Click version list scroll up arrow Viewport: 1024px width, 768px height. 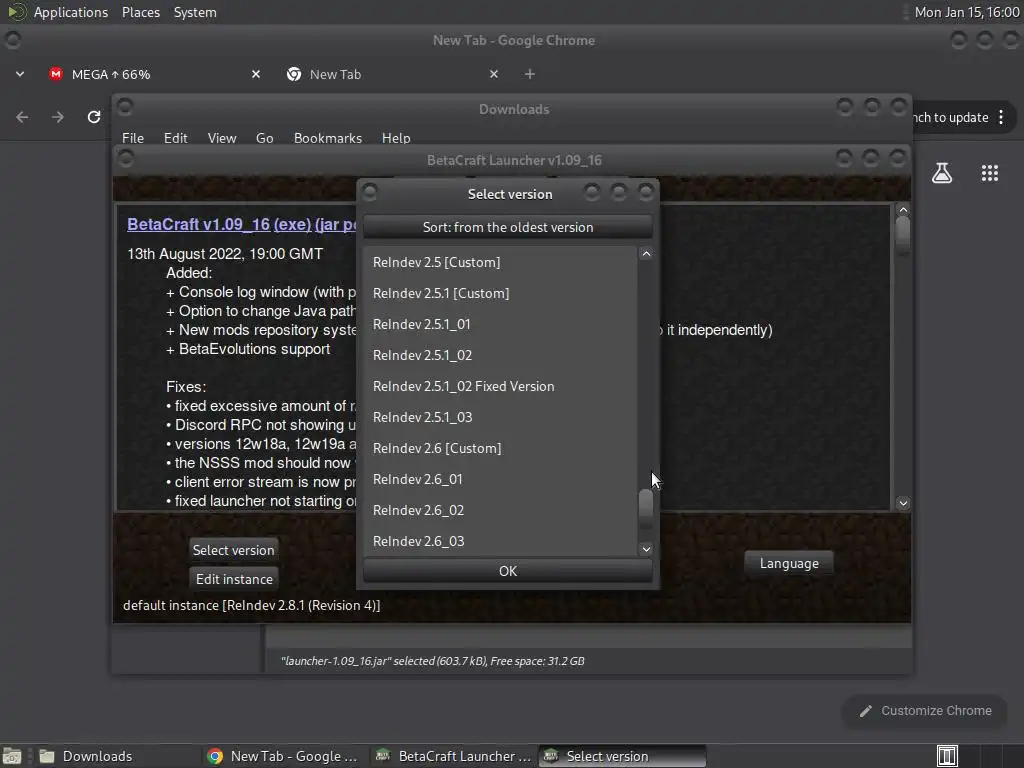(x=646, y=254)
